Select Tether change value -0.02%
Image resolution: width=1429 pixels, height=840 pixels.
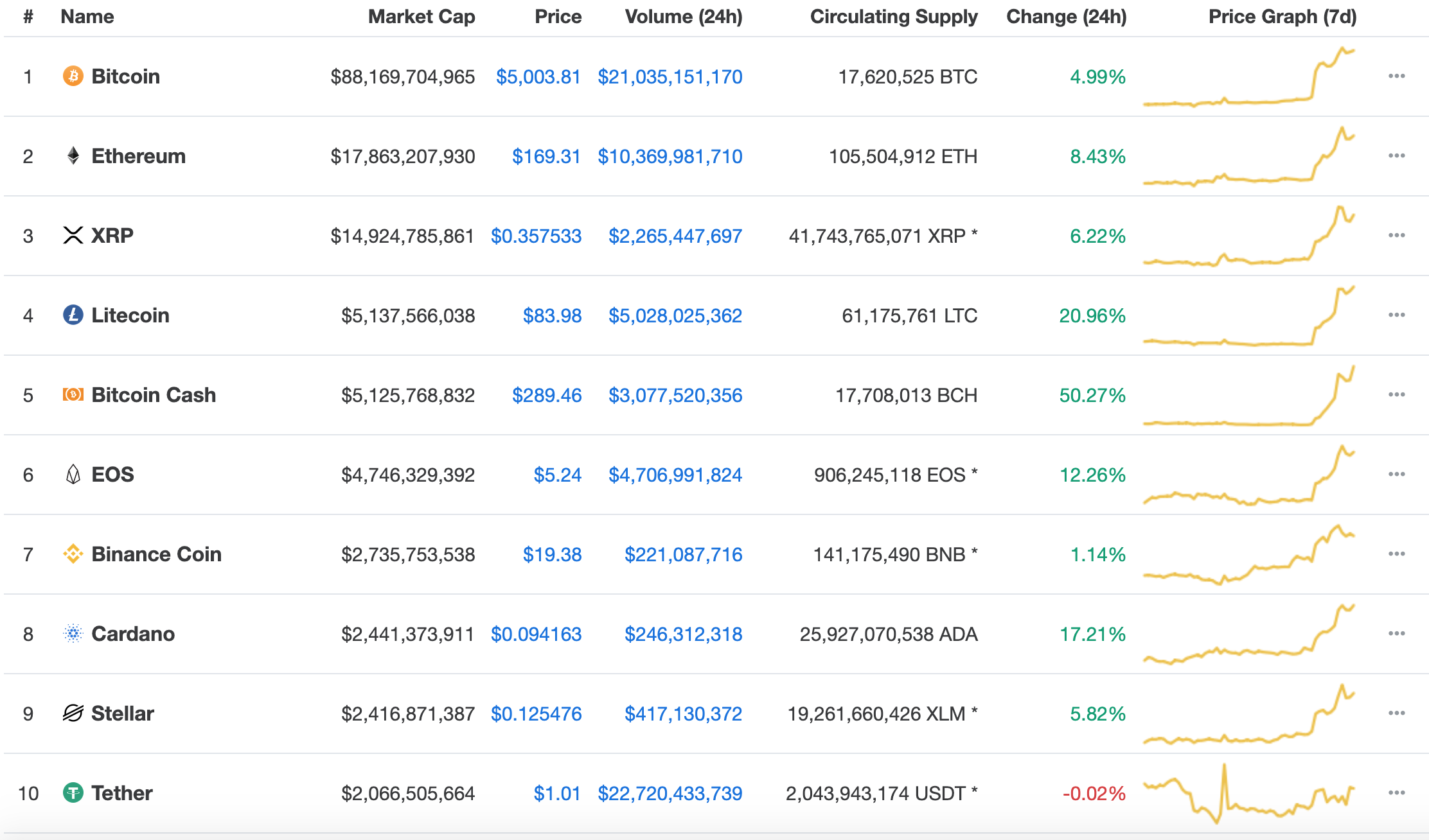[1094, 794]
